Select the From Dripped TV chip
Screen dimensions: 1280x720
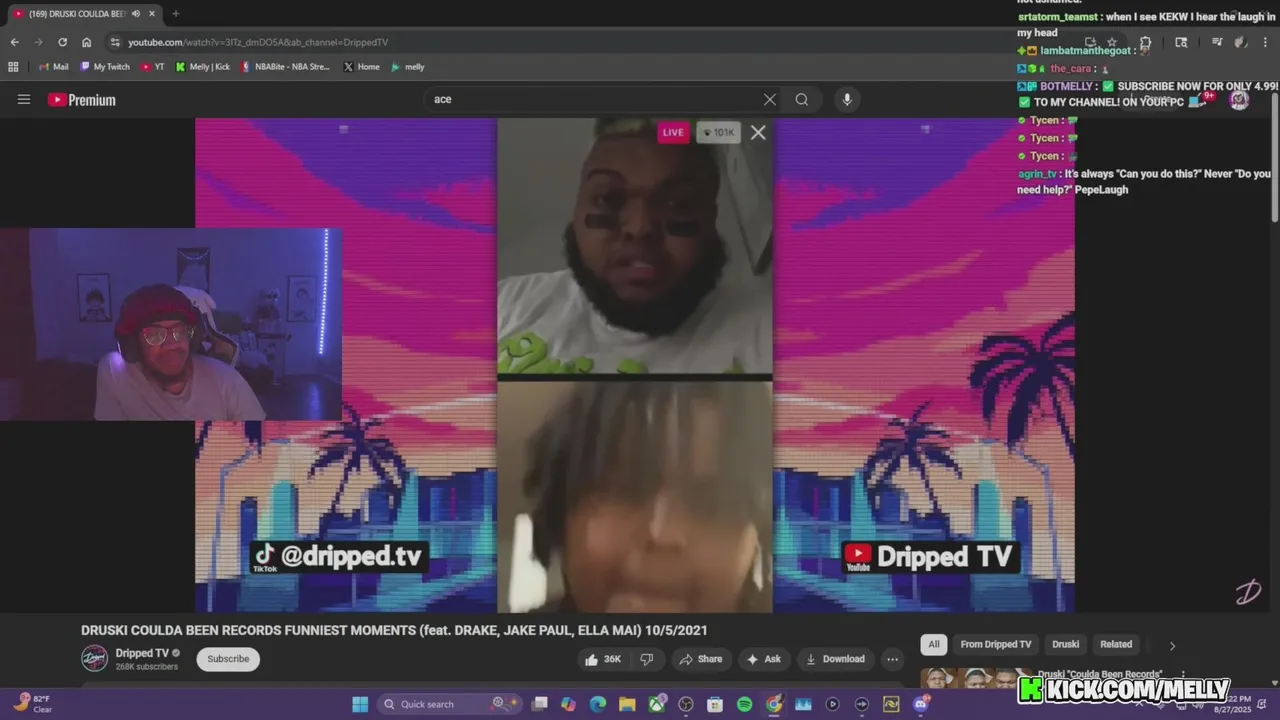(x=995, y=644)
